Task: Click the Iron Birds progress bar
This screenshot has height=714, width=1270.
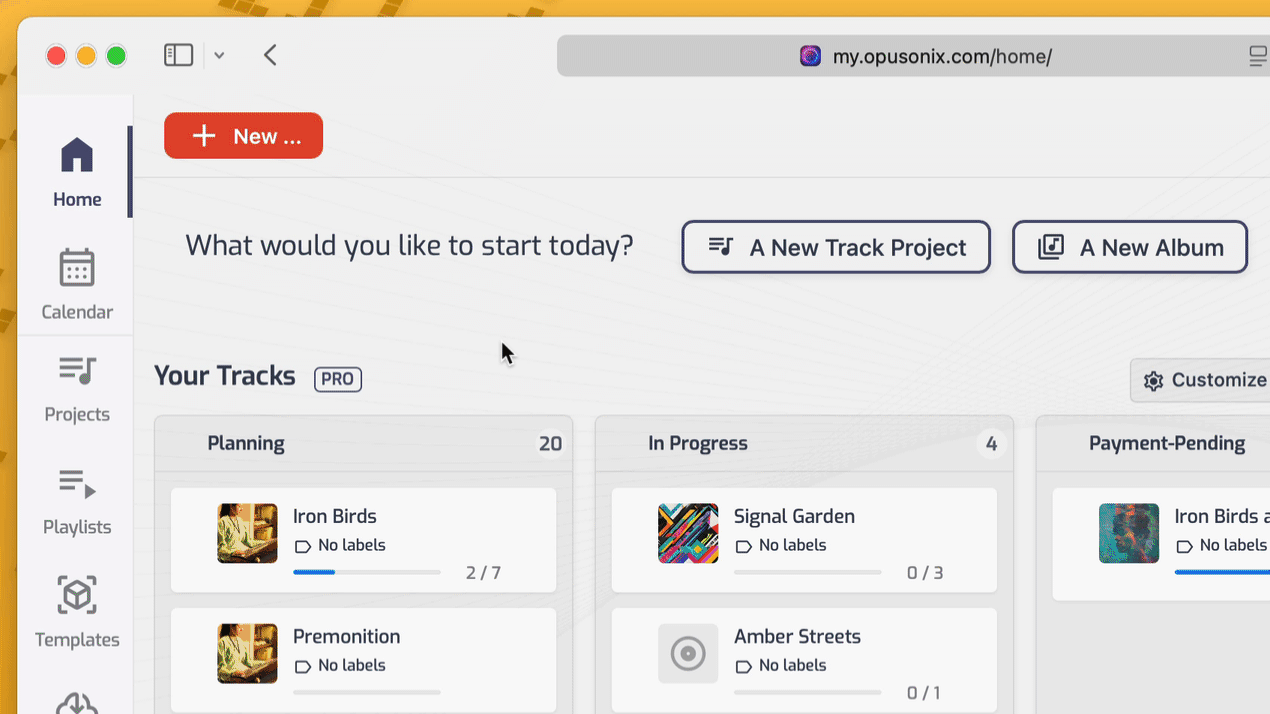Action: coord(366,573)
